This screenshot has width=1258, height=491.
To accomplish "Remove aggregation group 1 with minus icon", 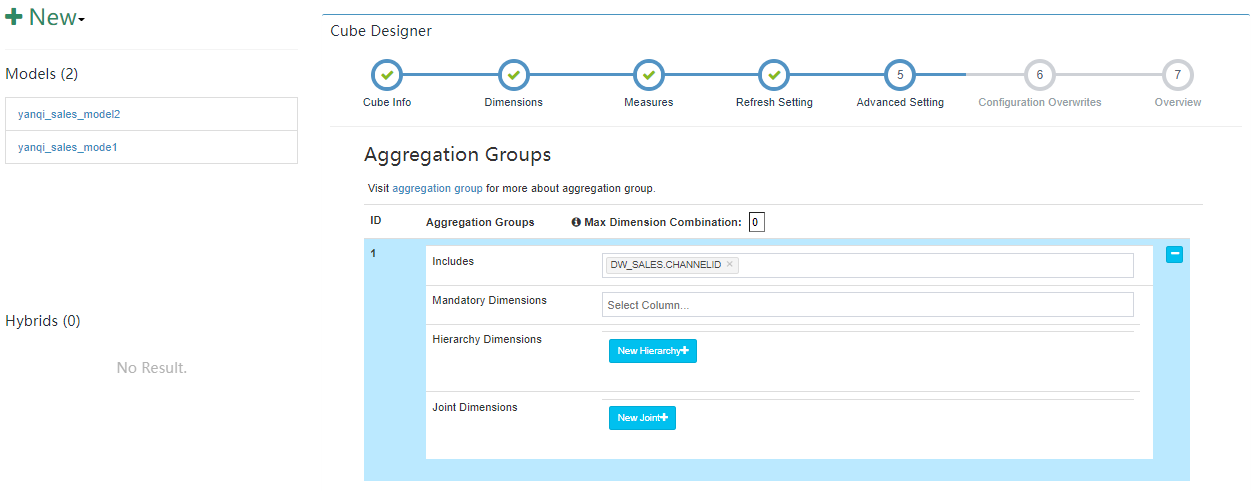I will click(1175, 255).
